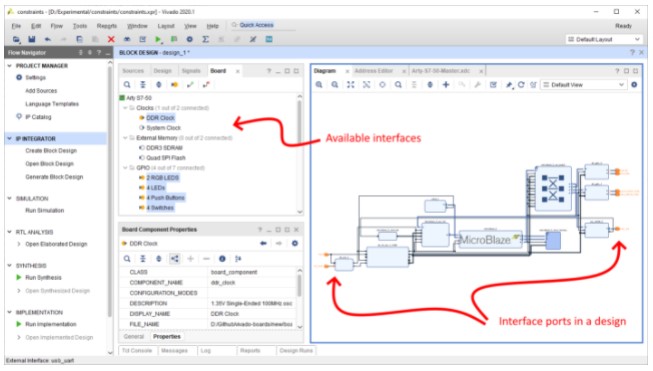Screen dimensions: 653x371
Task: Click Create Block Design link
Action: 51,150
